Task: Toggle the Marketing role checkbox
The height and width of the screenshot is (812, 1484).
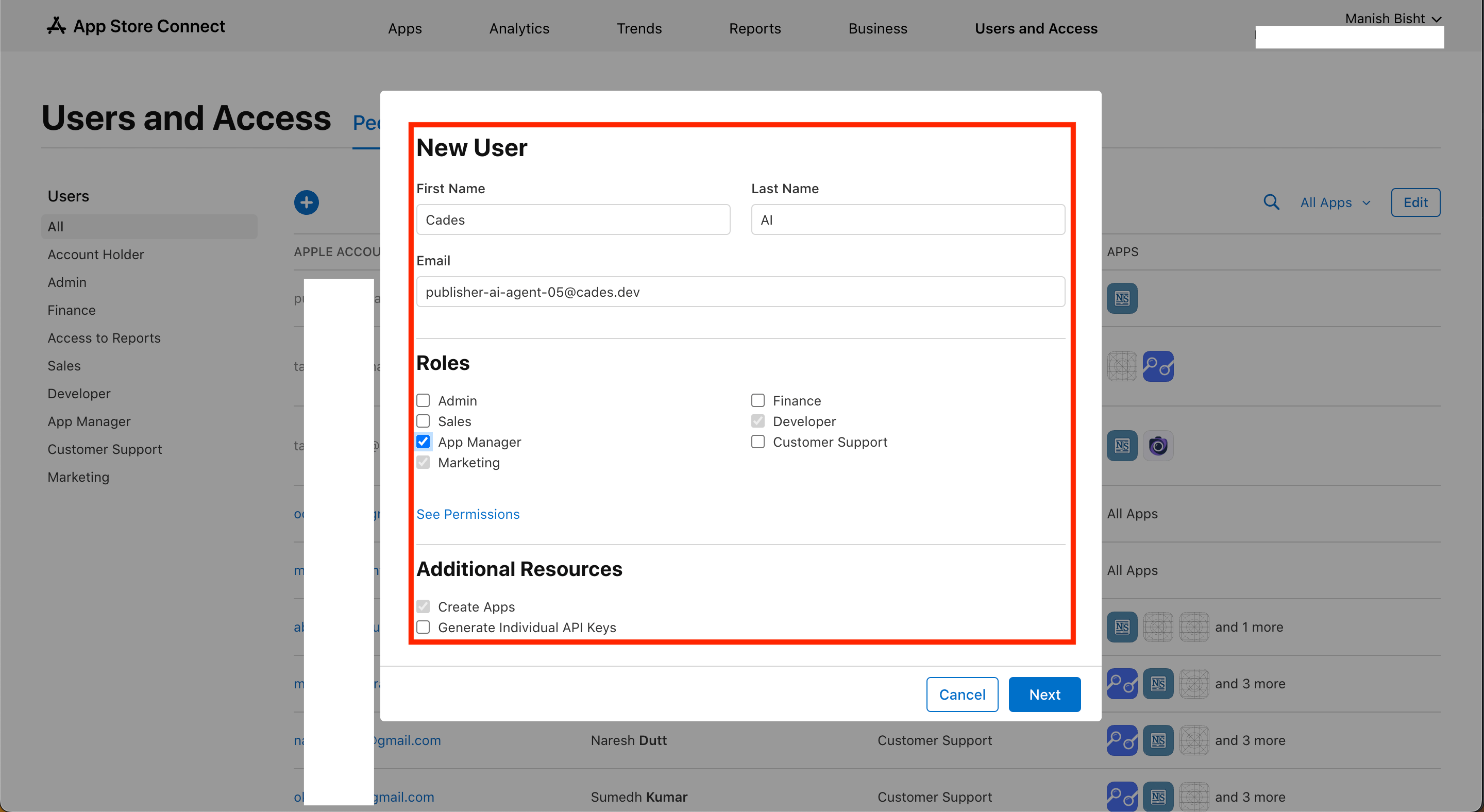Action: (423, 463)
